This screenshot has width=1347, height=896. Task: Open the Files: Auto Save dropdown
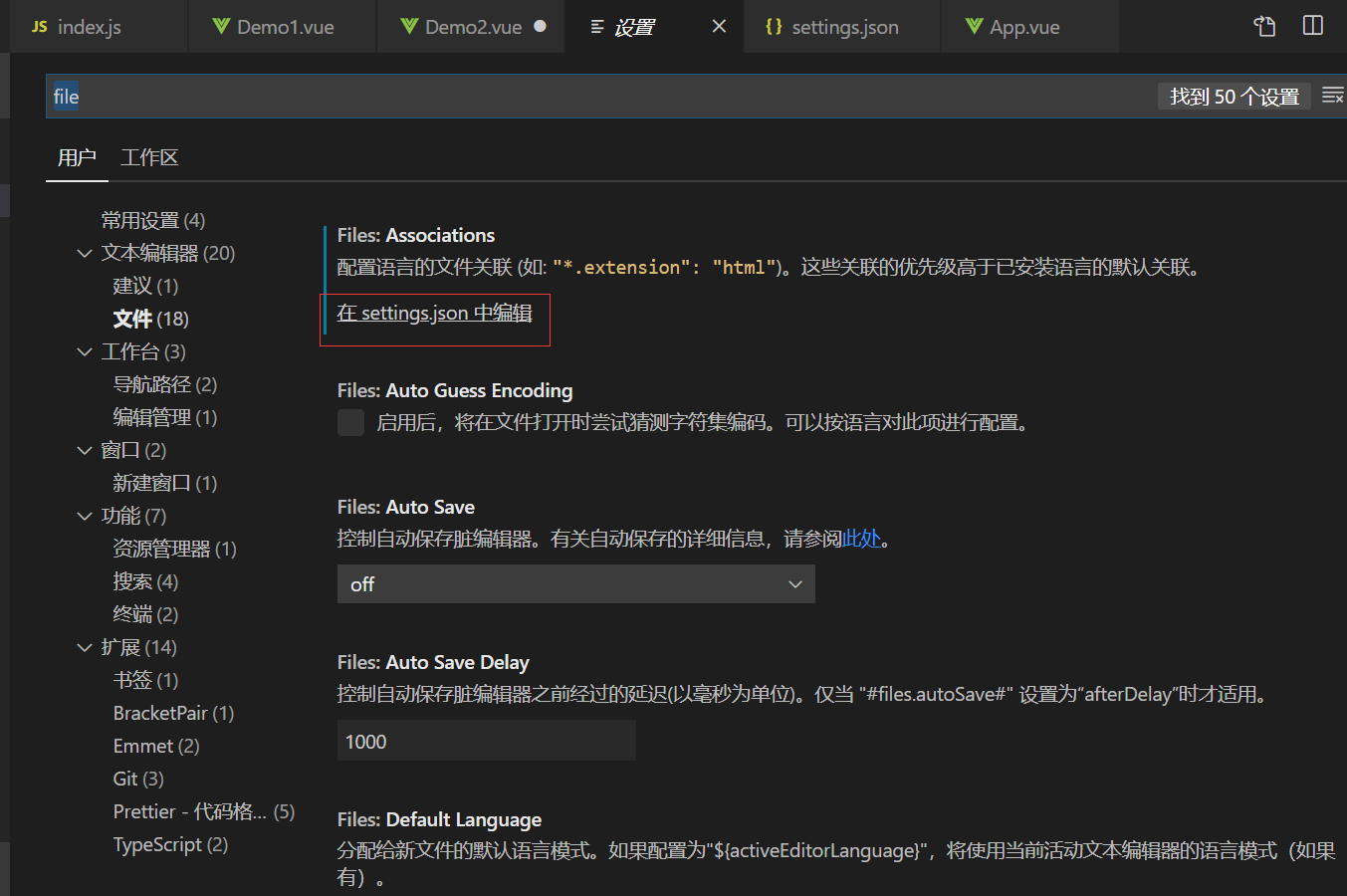(575, 584)
